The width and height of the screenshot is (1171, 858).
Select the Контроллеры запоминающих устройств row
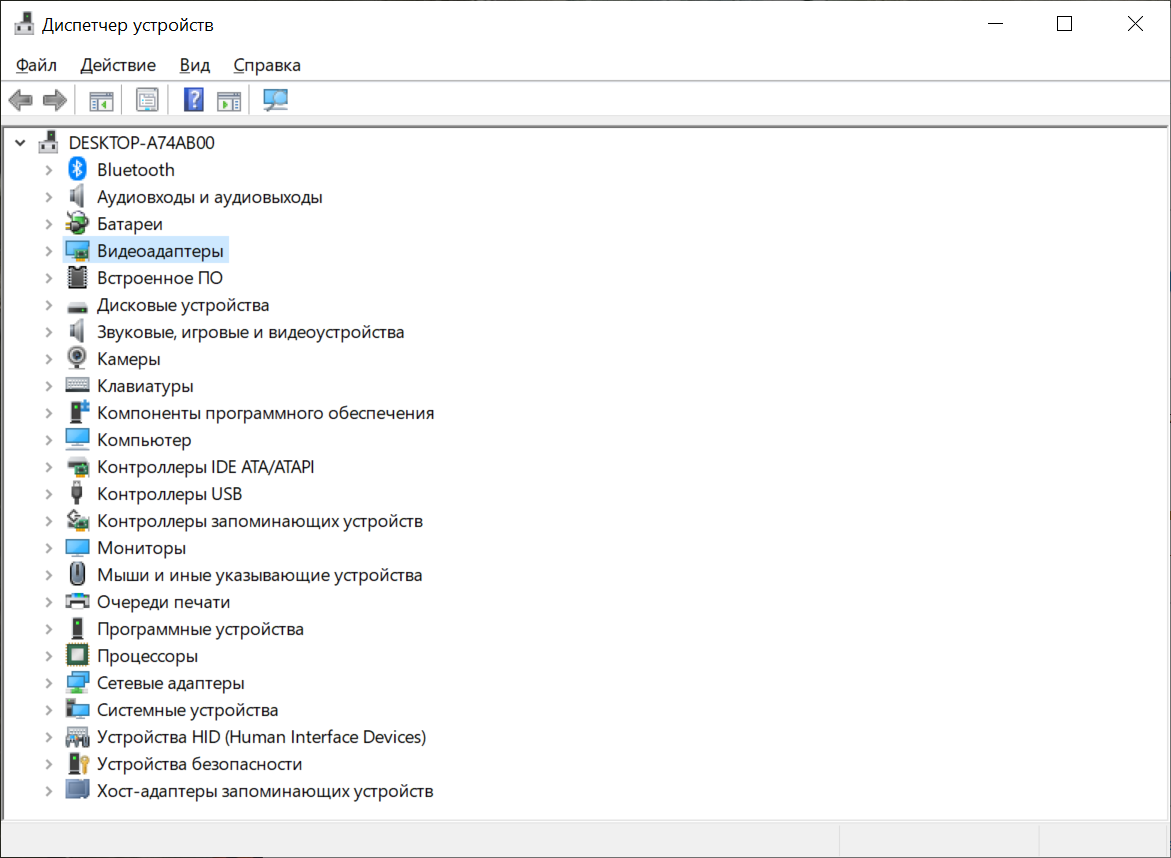tap(260, 520)
